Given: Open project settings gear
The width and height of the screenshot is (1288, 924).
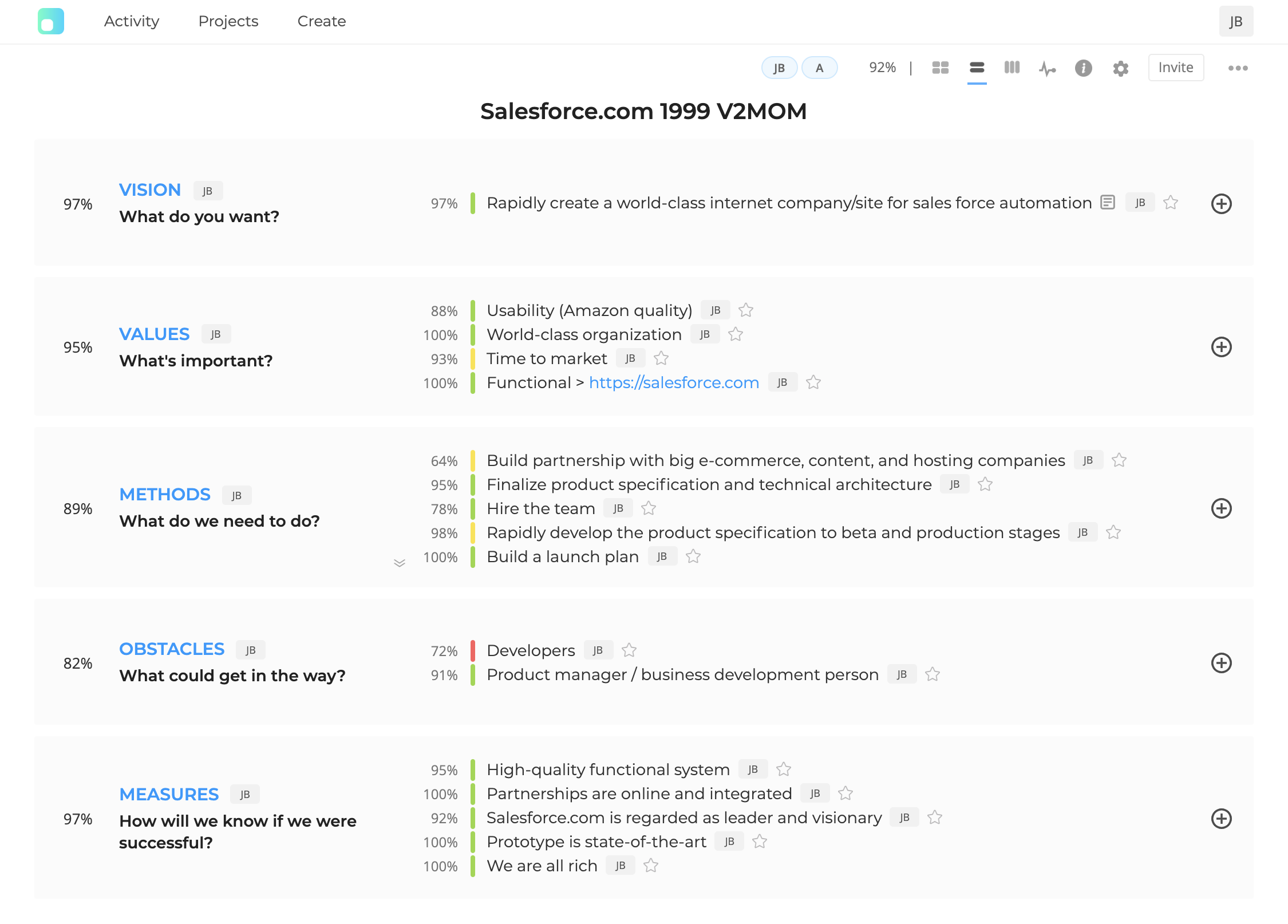Looking at the screenshot, I should 1120,69.
